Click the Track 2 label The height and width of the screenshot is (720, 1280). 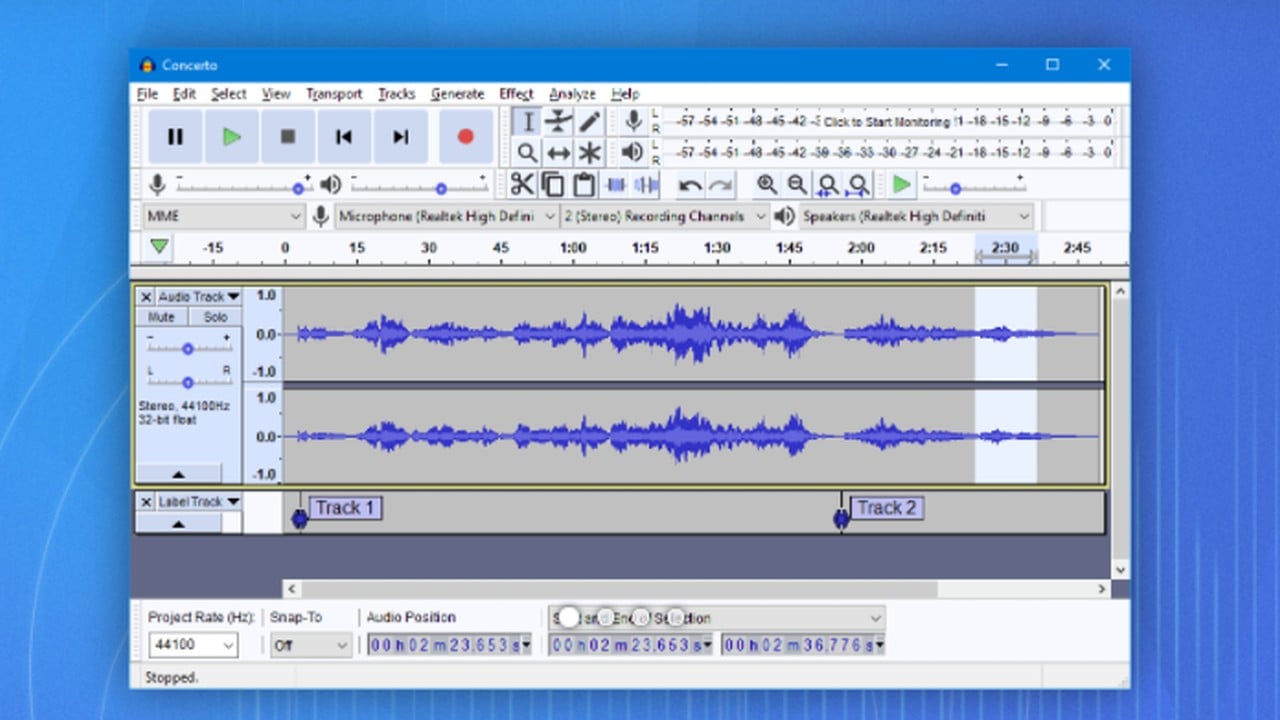point(885,508)
